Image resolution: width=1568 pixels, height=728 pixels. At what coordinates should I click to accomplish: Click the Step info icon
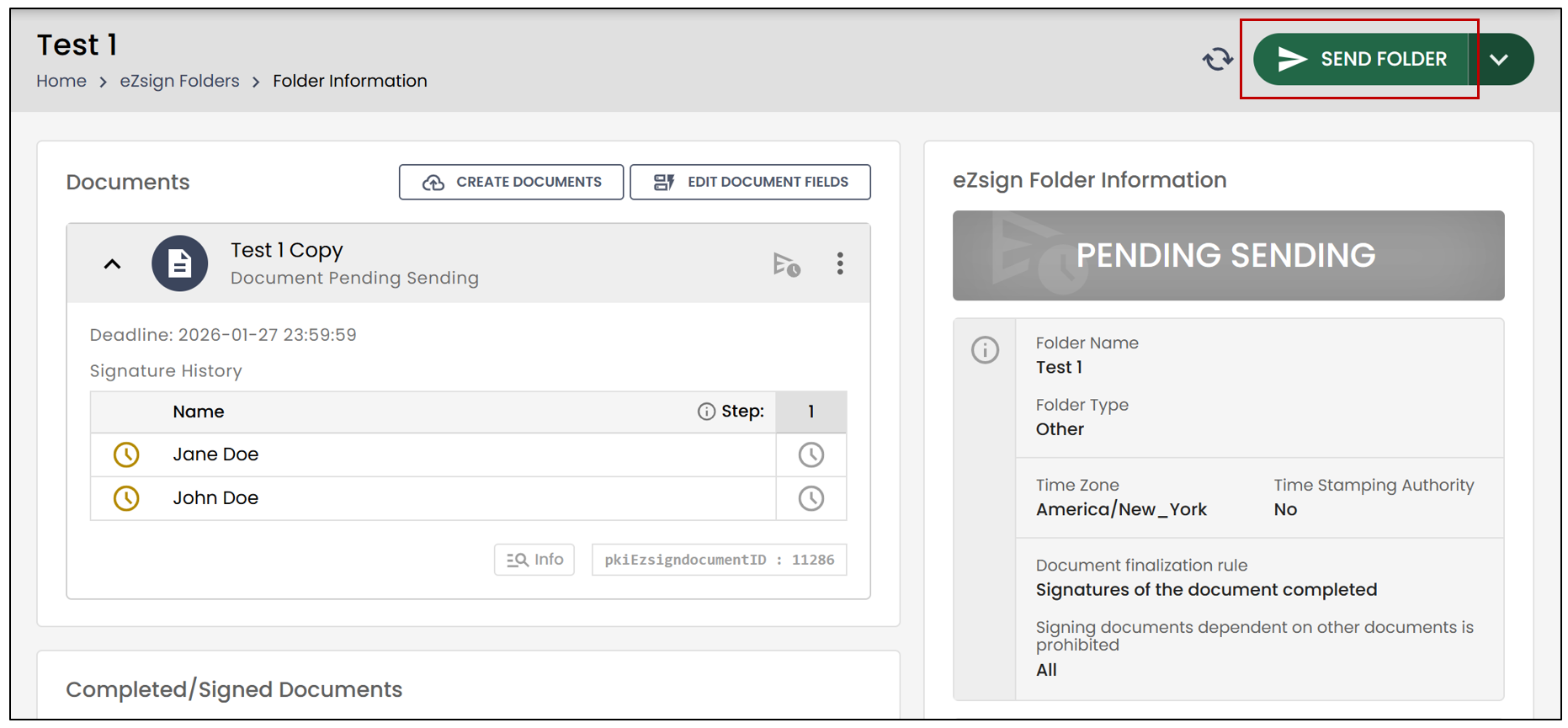click(706, 412)
